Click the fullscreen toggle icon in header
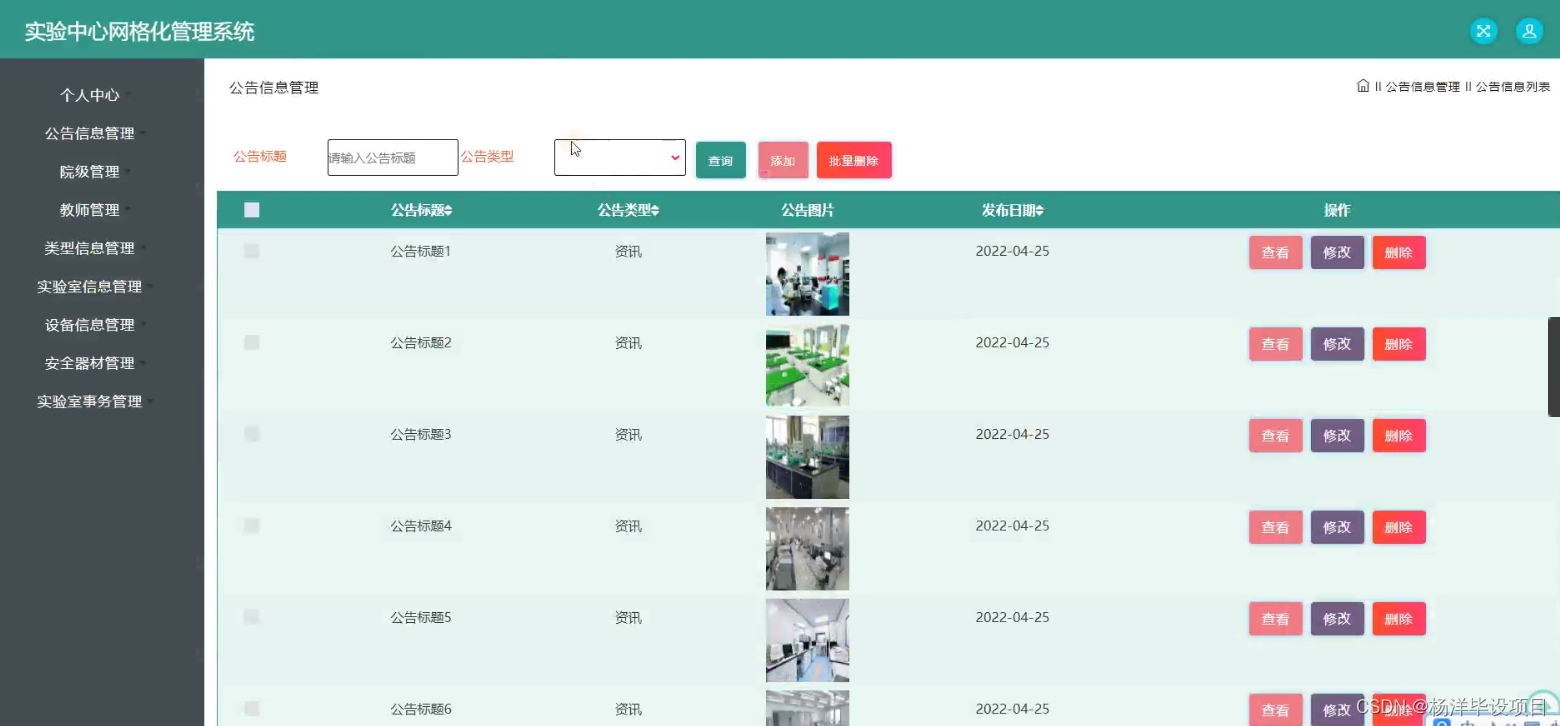The image size is (1560, 726). (x=1483, y=31)
